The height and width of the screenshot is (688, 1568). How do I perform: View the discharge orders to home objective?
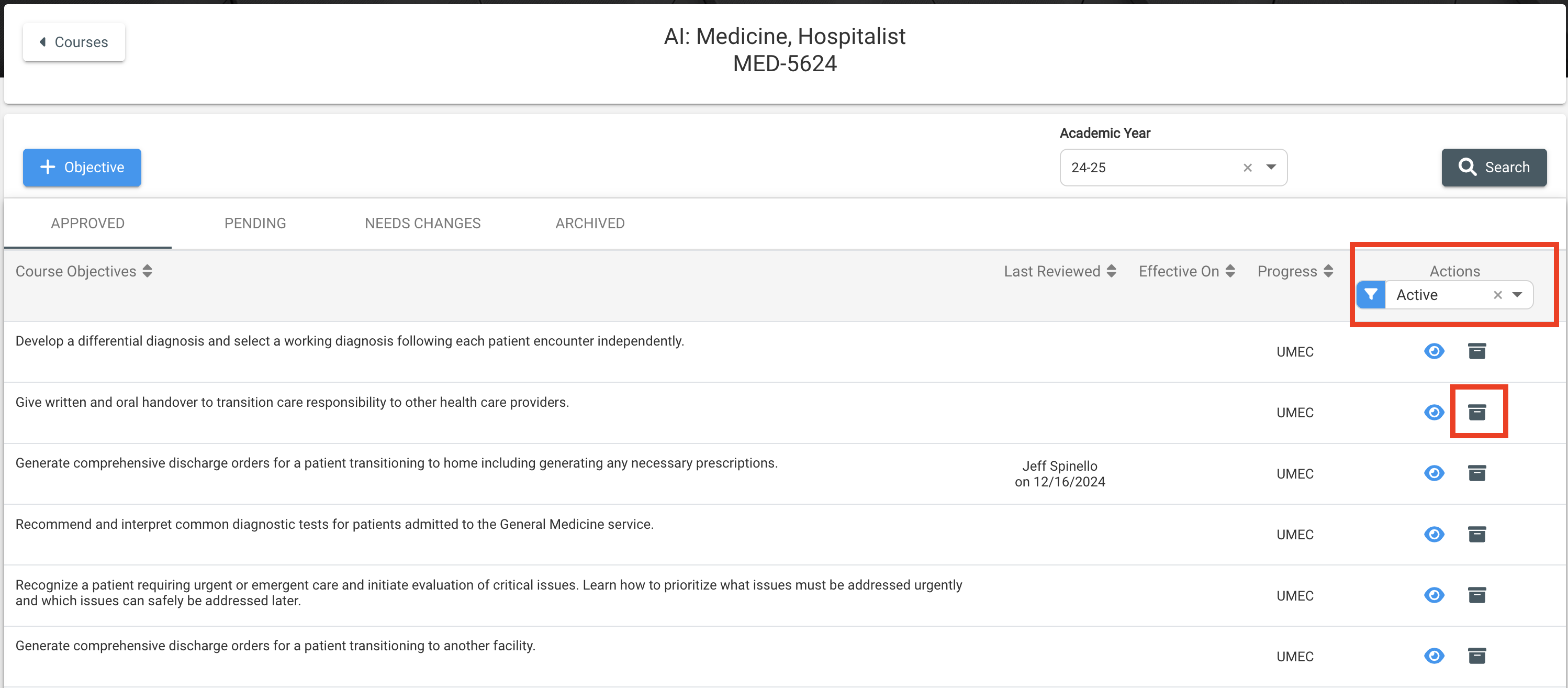point(1434,473)
